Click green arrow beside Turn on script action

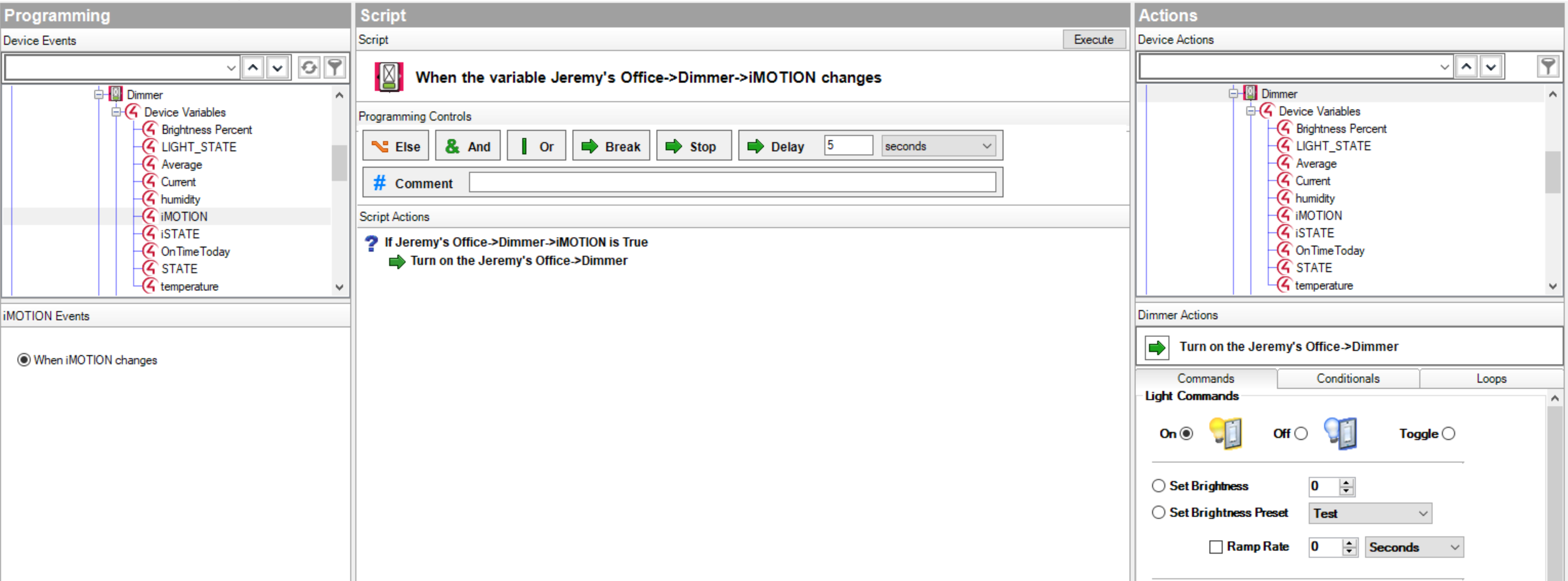pyautogui.click(x=397, y=262)
